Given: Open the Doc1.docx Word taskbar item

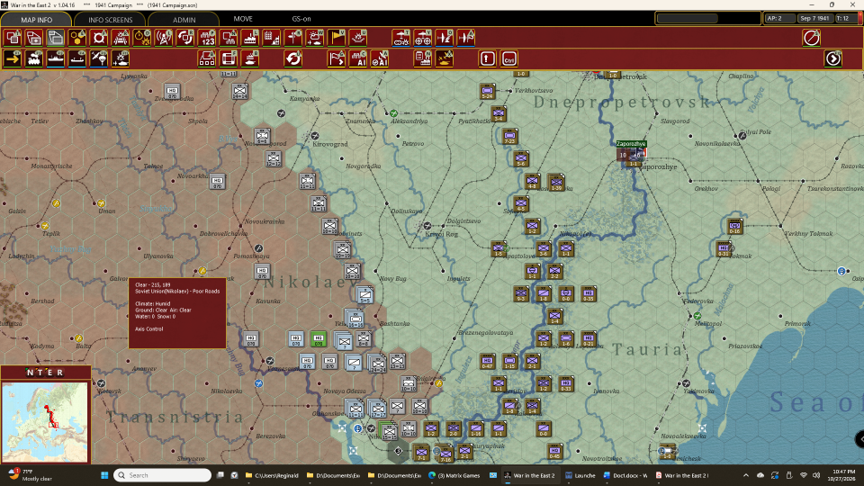Looking at the screenshot, I should (625, 475).
